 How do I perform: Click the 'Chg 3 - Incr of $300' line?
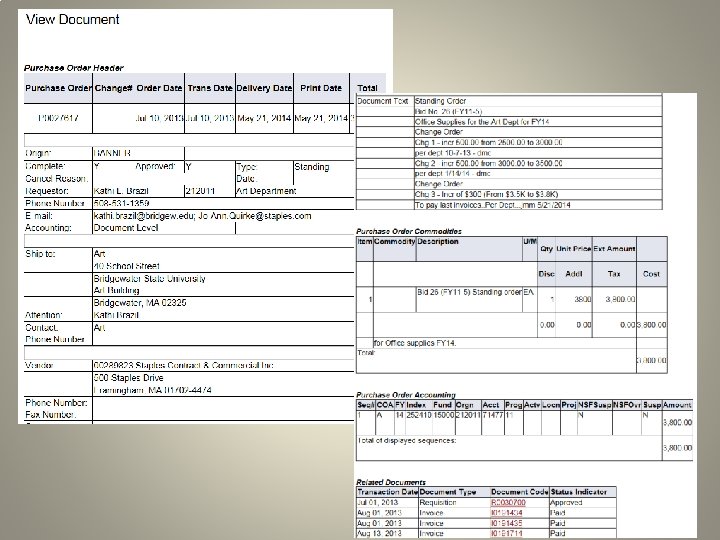487,194
